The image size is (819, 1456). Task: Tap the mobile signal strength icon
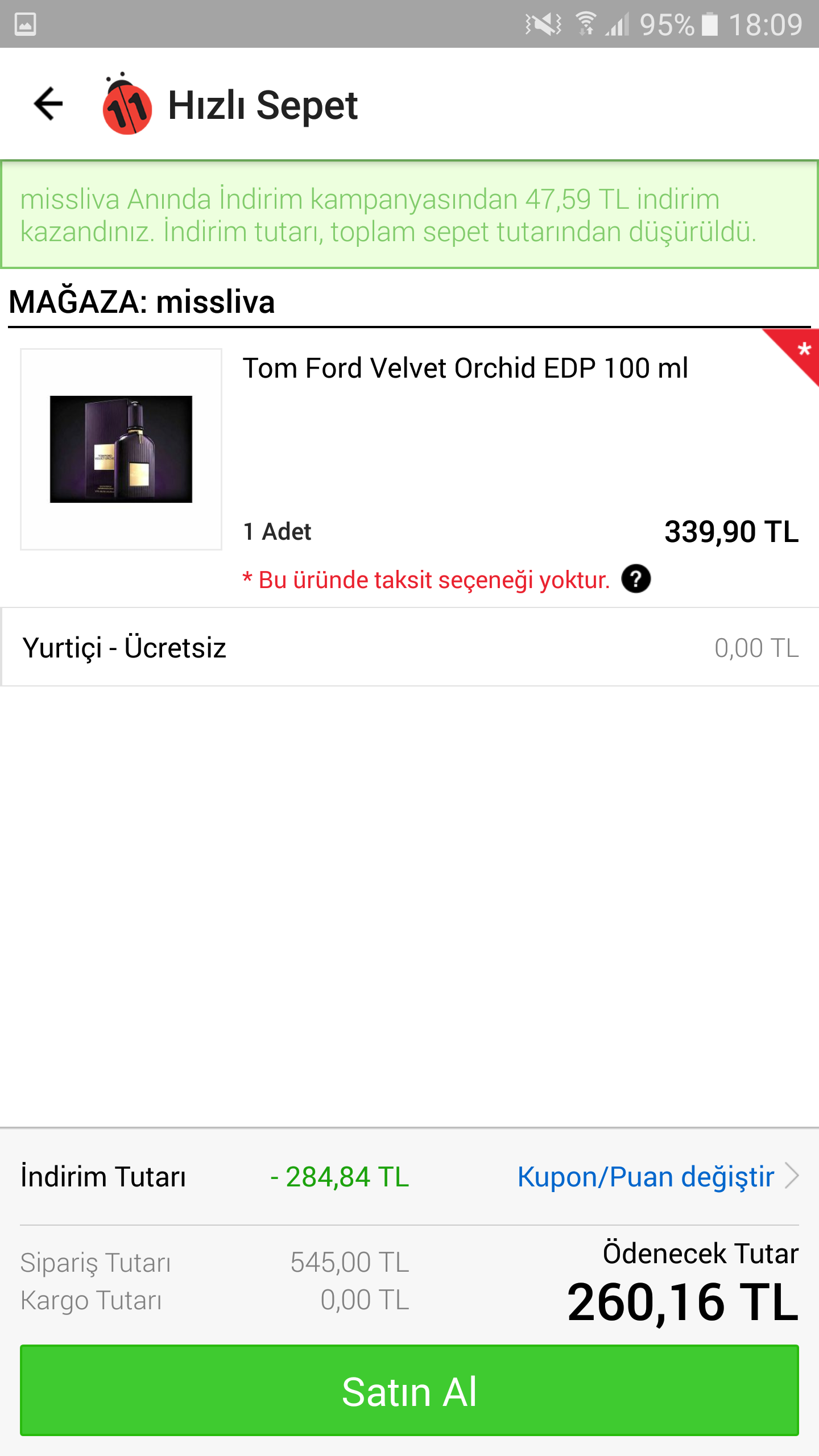point(618,24)
